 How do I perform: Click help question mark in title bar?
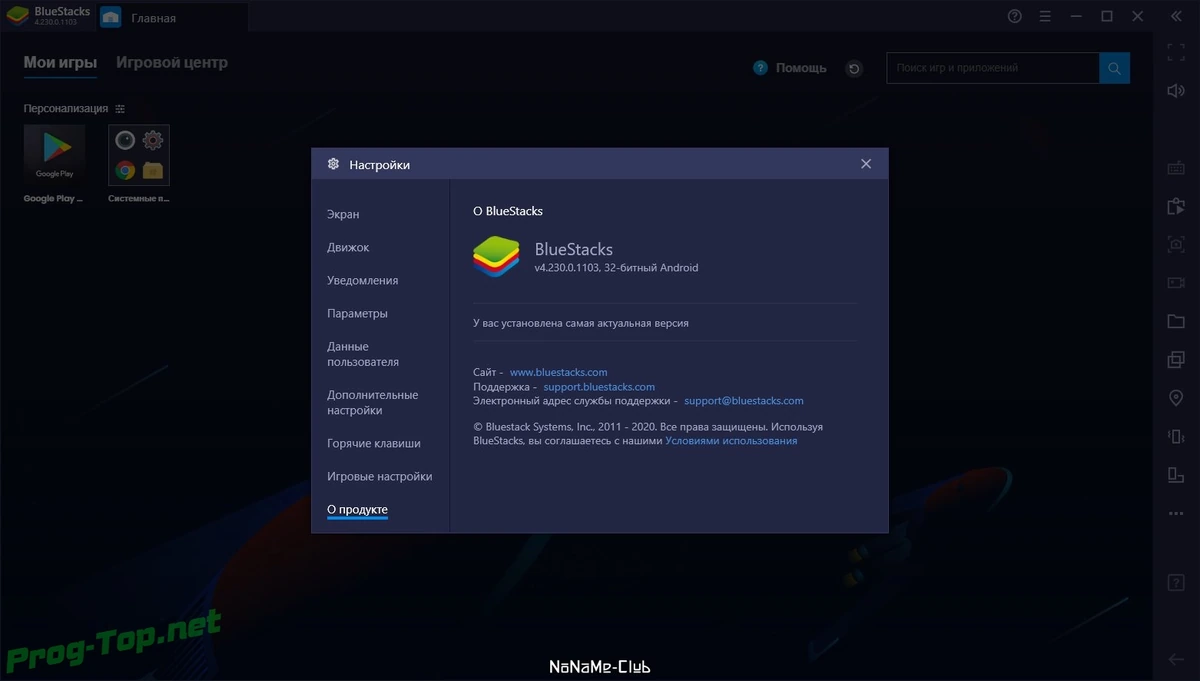tap(1015, 16)
